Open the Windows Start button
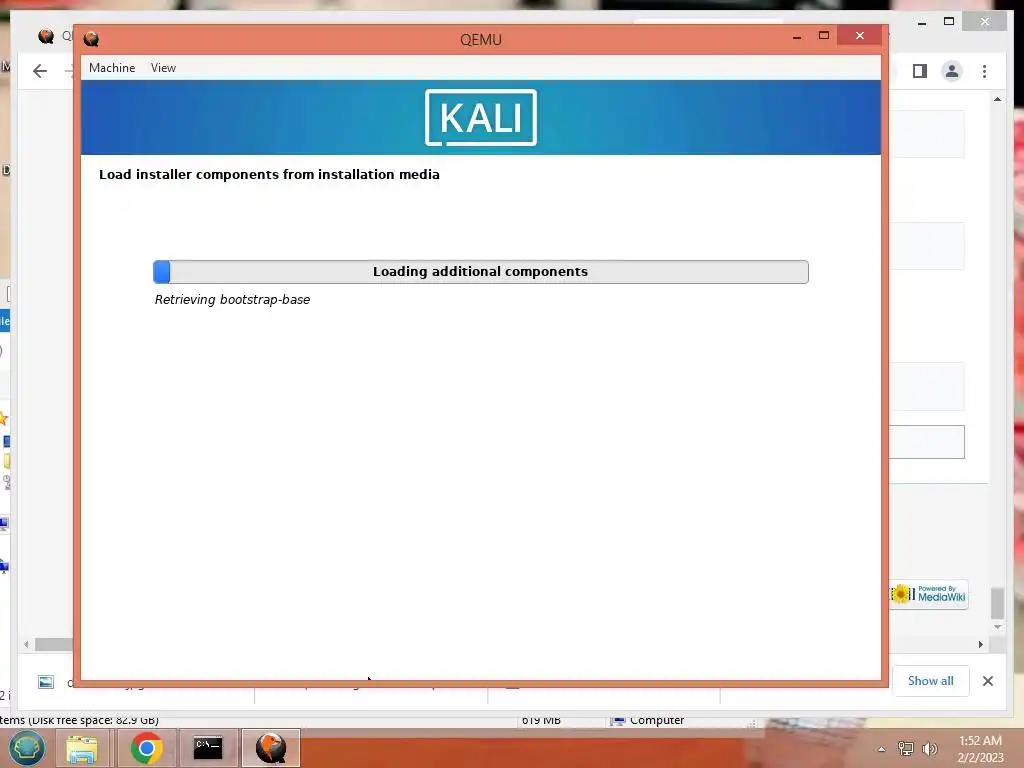This screenshot has width=1024, height=768. 27,748
